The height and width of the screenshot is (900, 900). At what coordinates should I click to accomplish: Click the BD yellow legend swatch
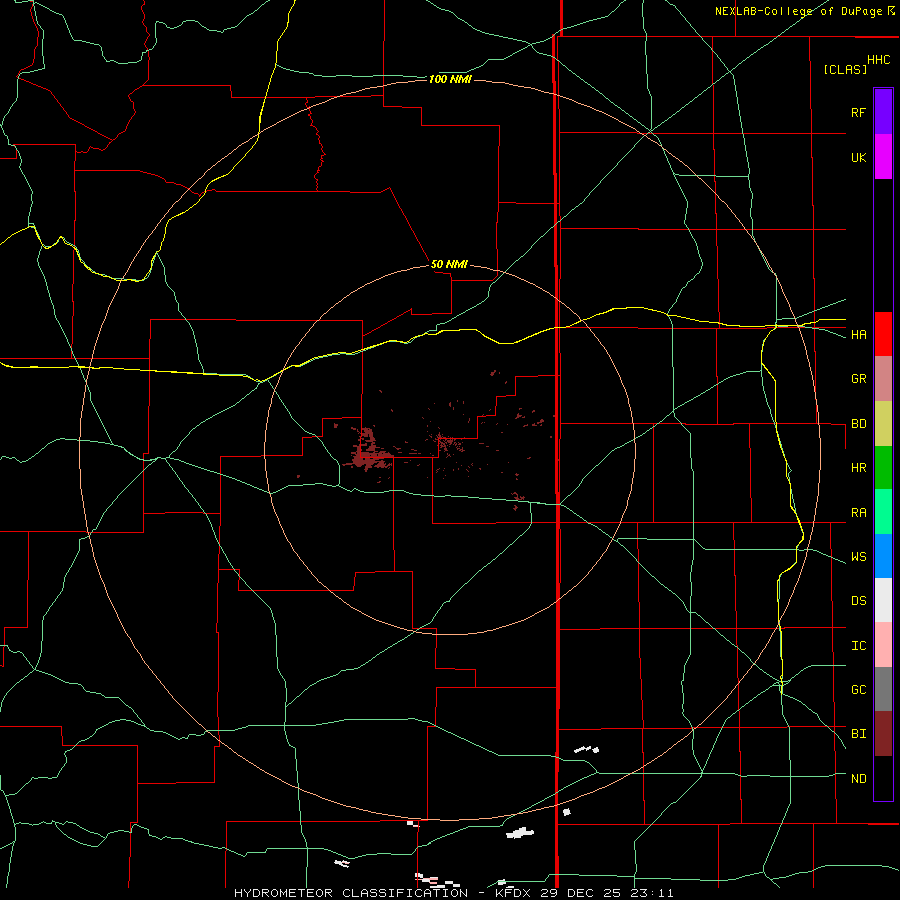coord(883,423)
